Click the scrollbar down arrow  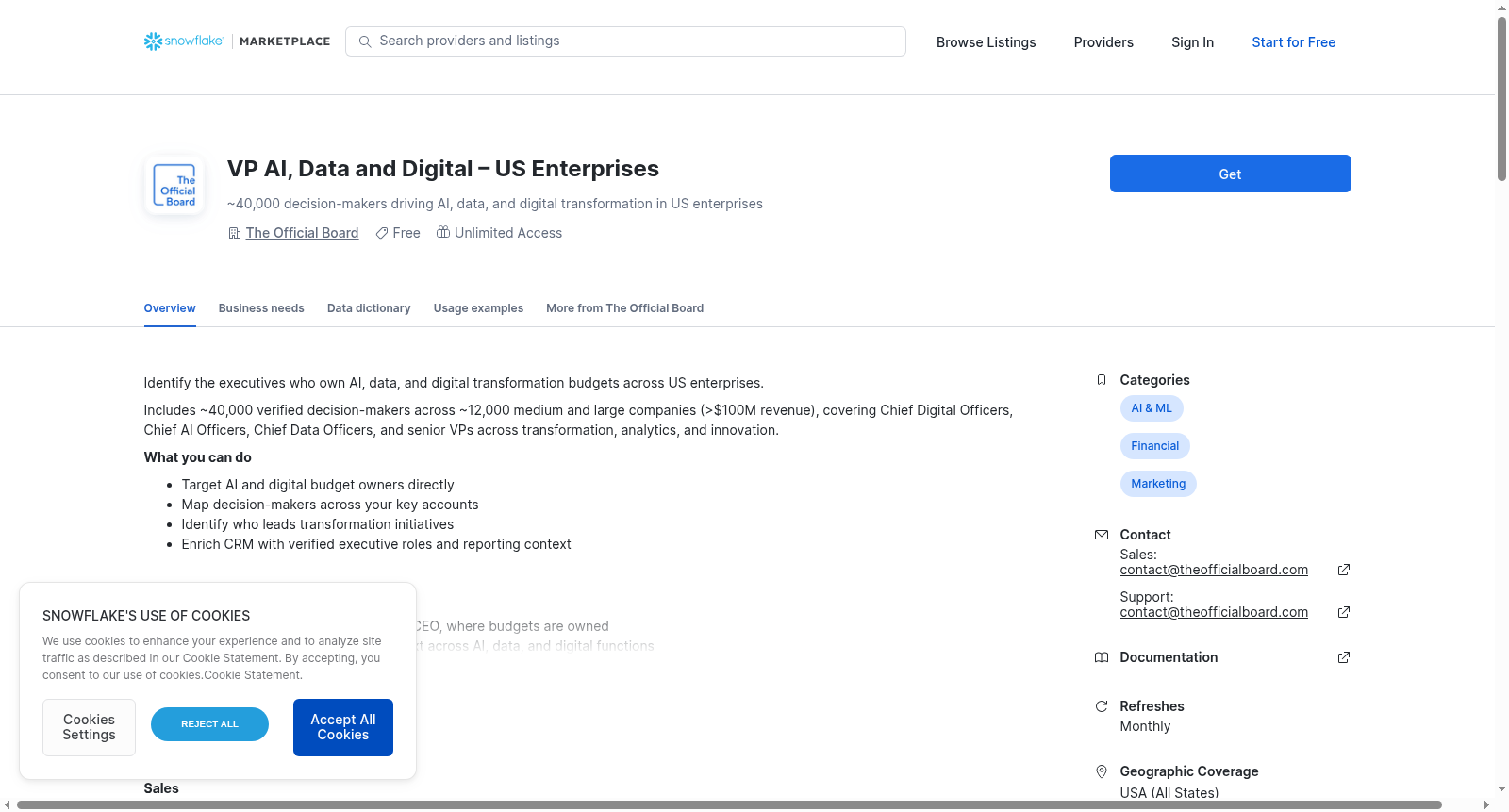coord(1501,789)
